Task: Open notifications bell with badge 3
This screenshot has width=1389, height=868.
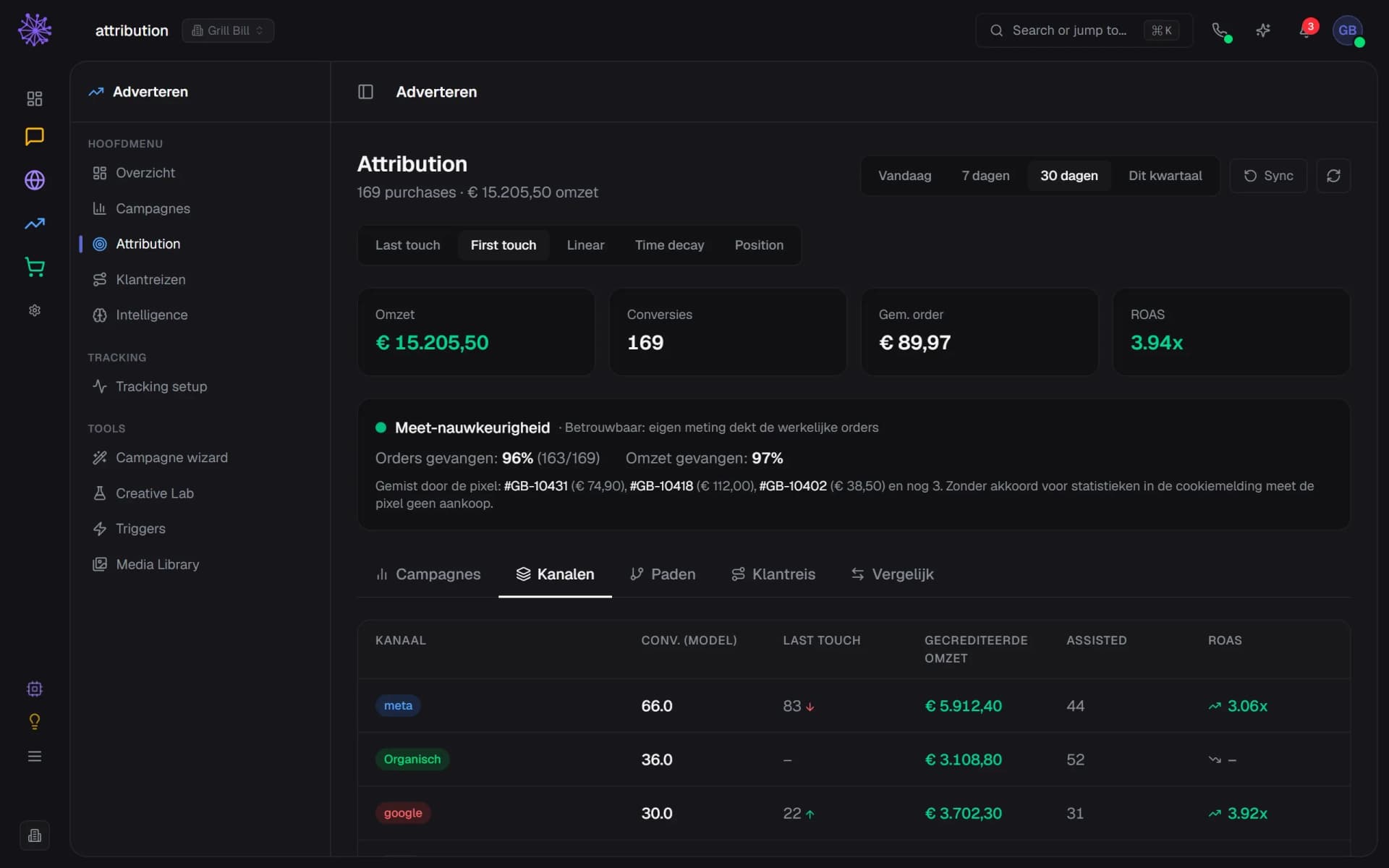Action: (x=1307, y=30)
